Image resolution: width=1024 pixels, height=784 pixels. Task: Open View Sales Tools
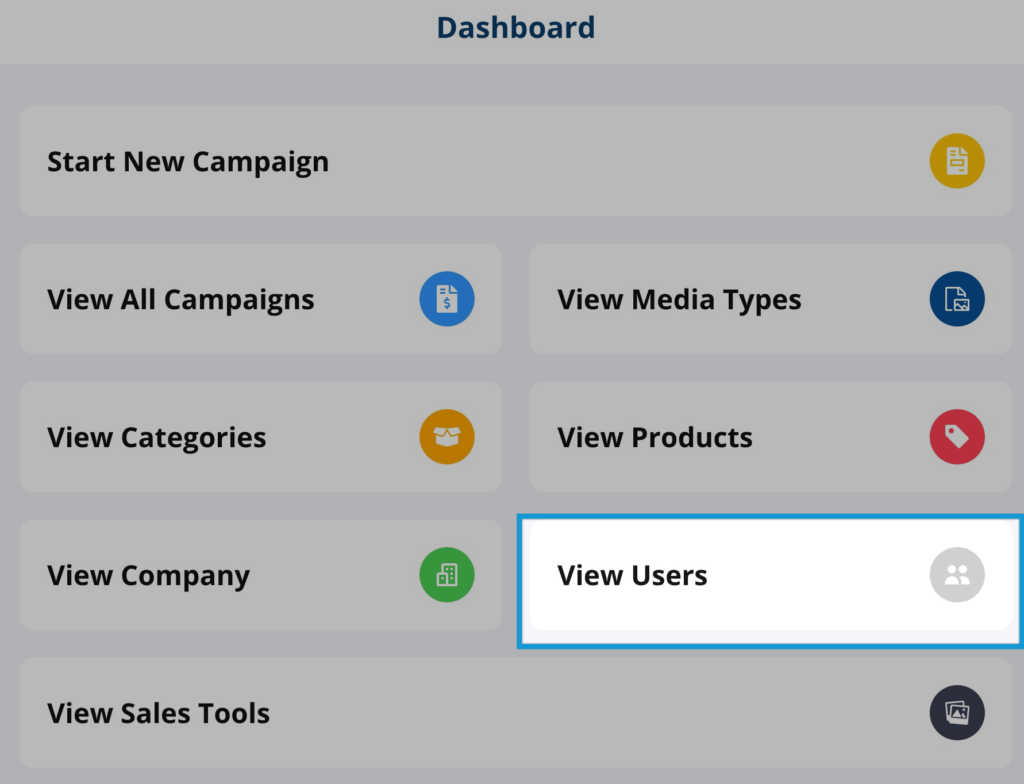pos(516,712)
